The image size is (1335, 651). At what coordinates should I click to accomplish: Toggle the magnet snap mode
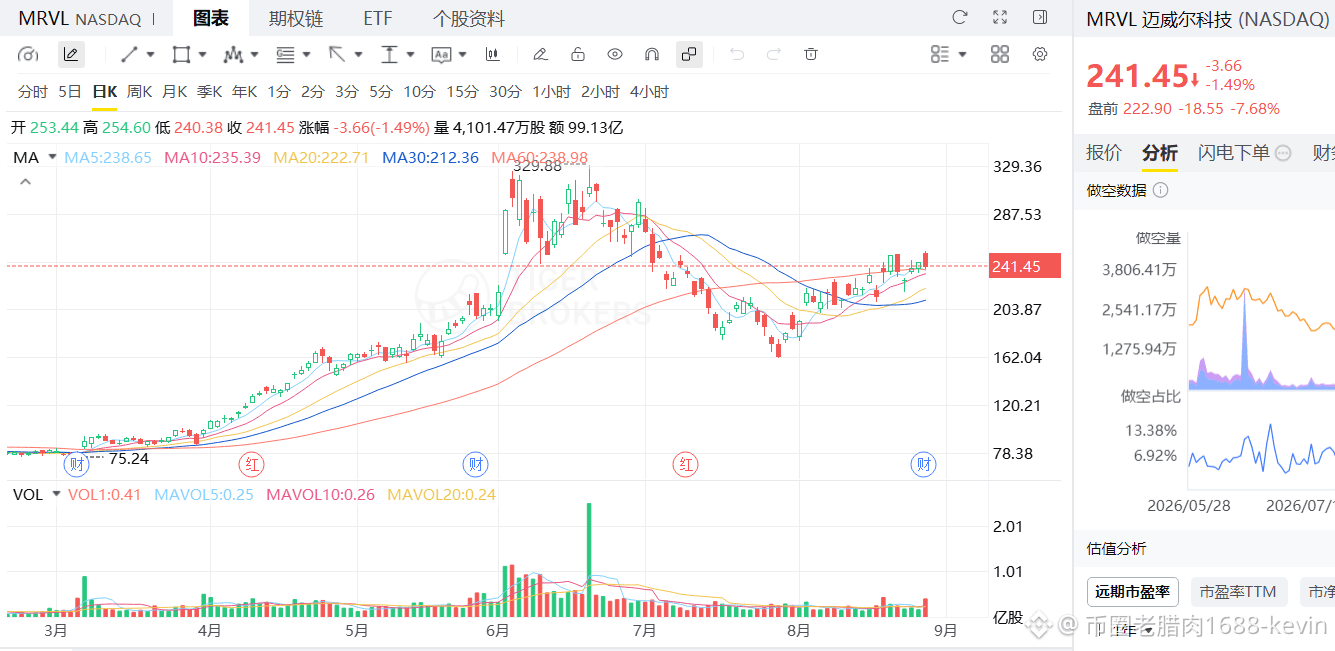[652, 54]
